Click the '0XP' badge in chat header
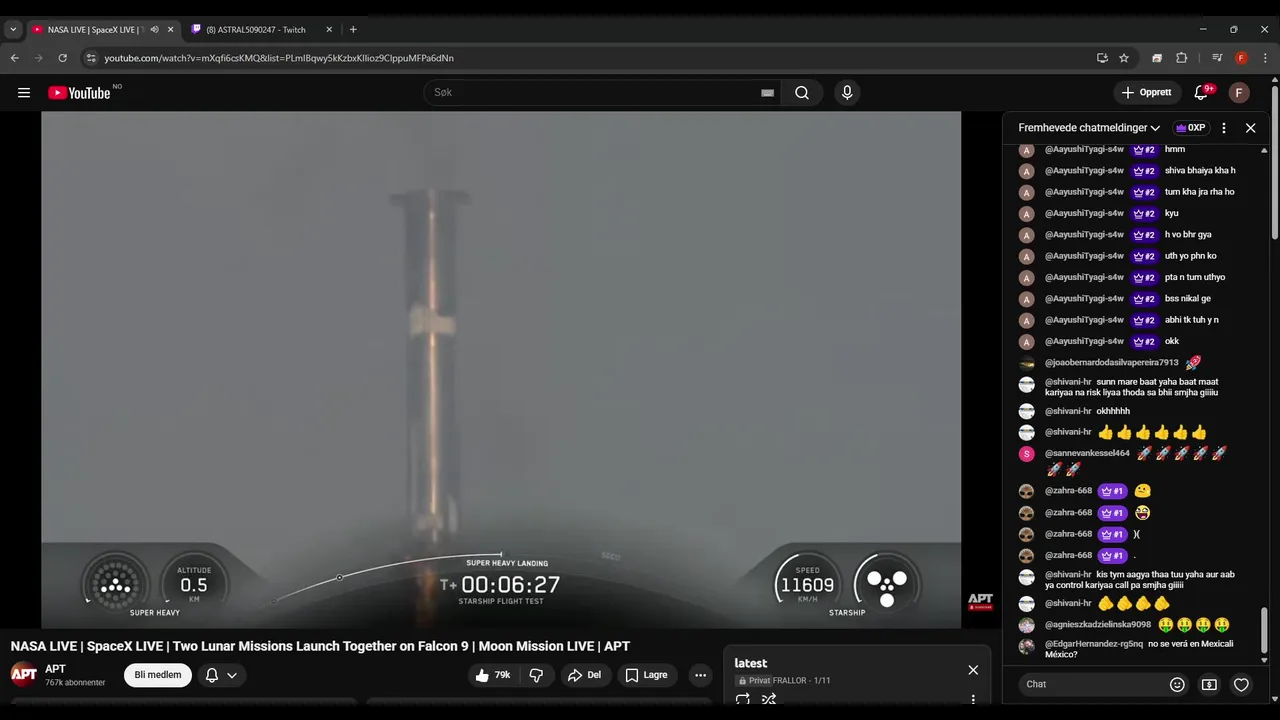The image size is (1280, 720). pos(1190,128)
